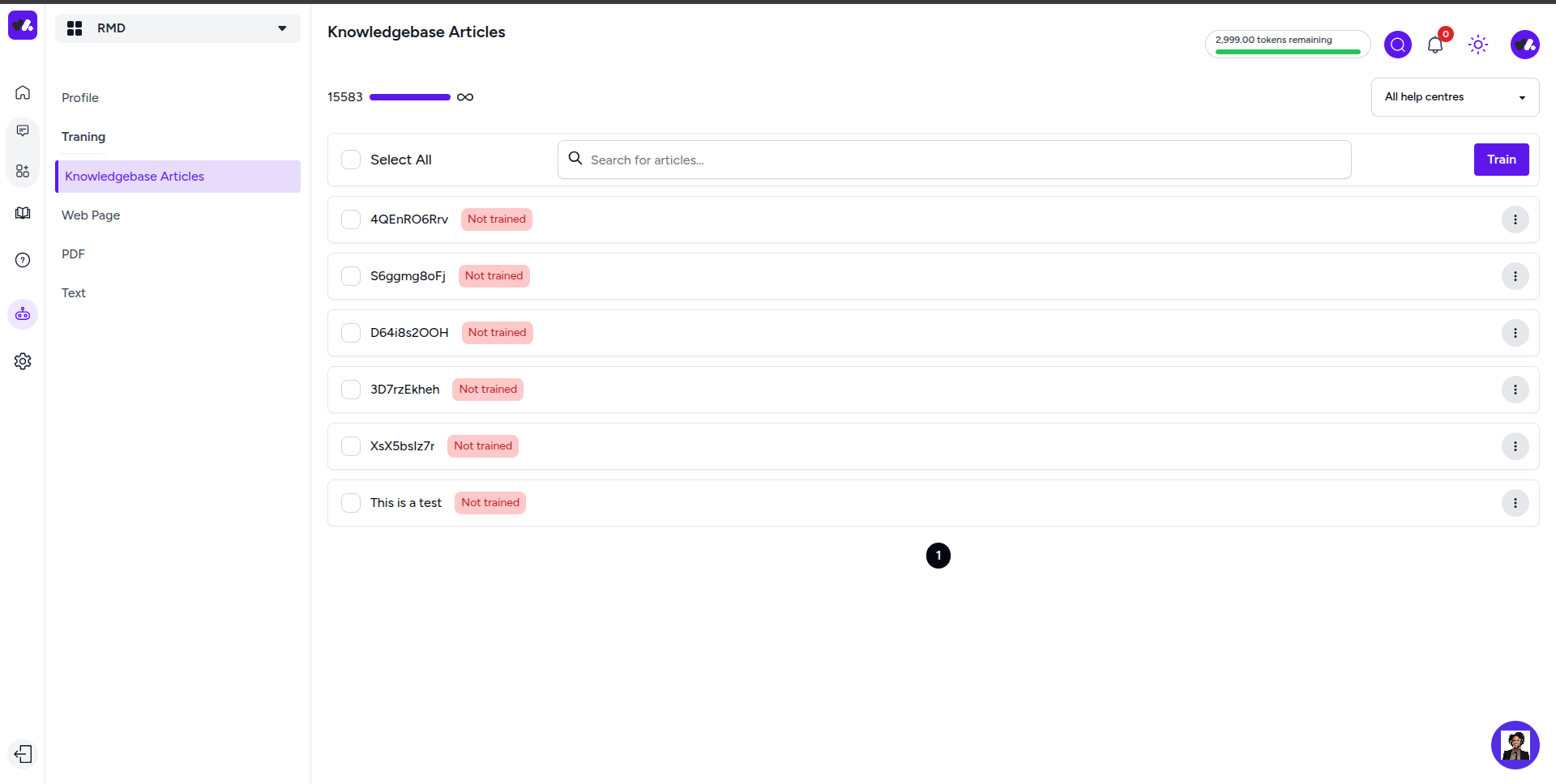Click the logout icon at bottom left
Viewport: 1556px width, 784px height.
point(23,754)
